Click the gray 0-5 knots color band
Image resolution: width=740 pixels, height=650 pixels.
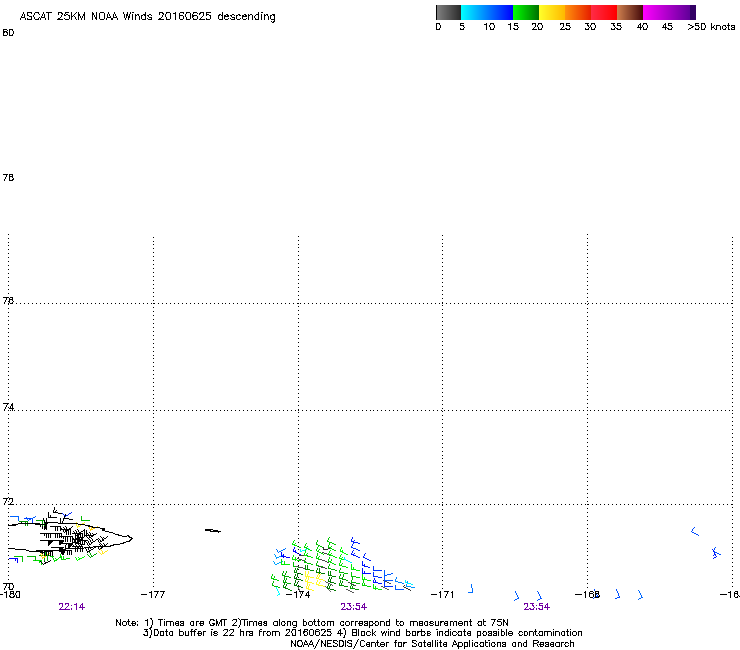click(449, 12)
